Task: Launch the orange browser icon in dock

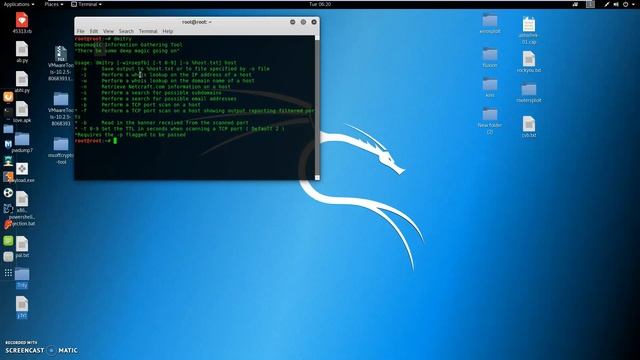Action: [8, 97]
